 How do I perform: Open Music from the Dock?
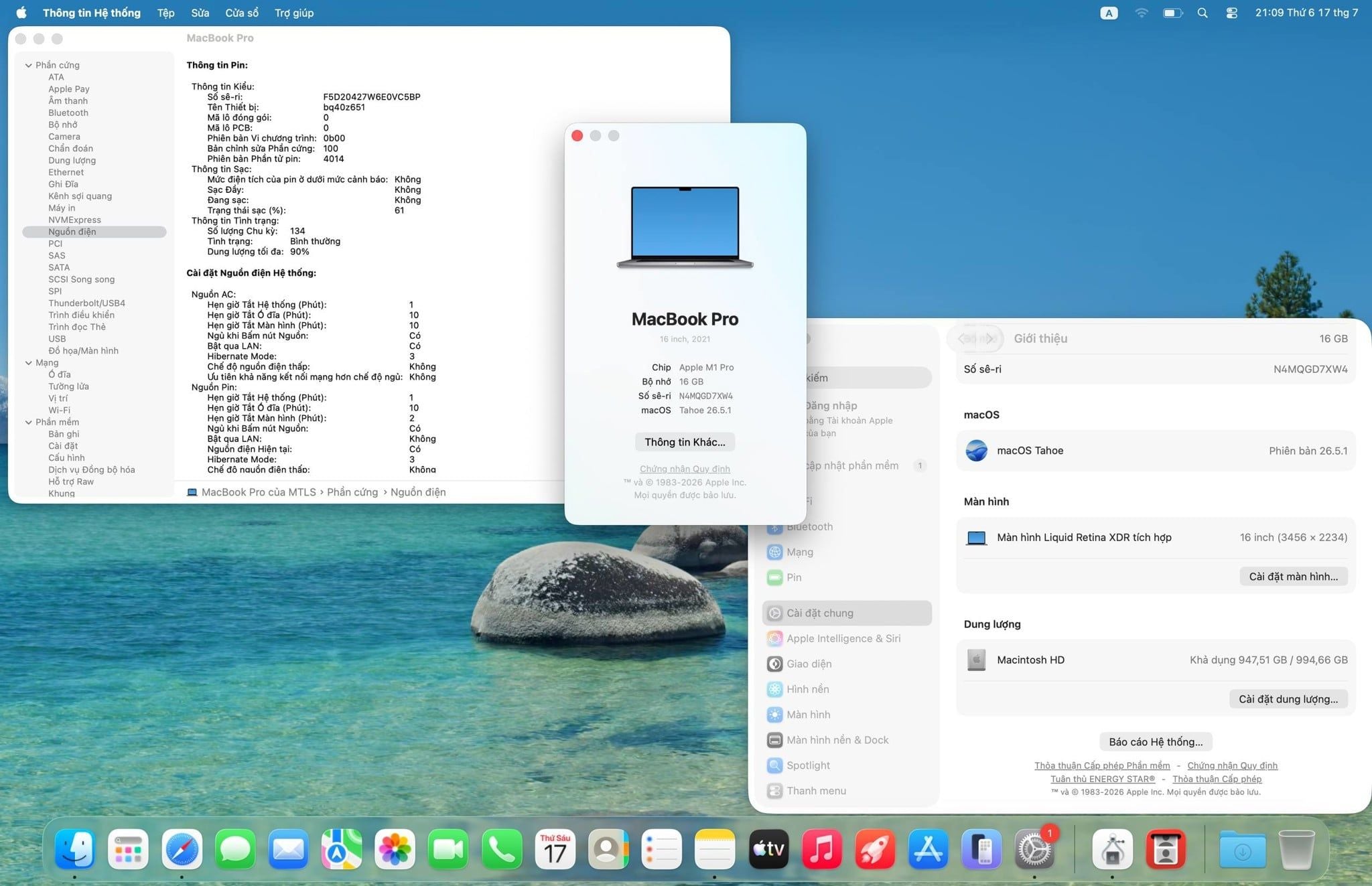pyautogui.click(x=822, y=849)
